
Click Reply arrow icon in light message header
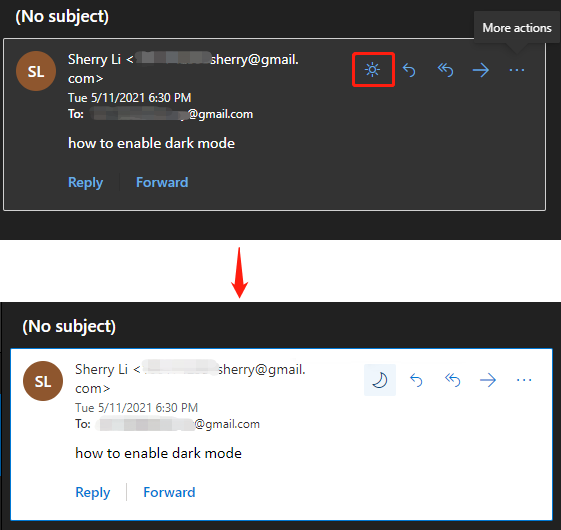[416, 380]
